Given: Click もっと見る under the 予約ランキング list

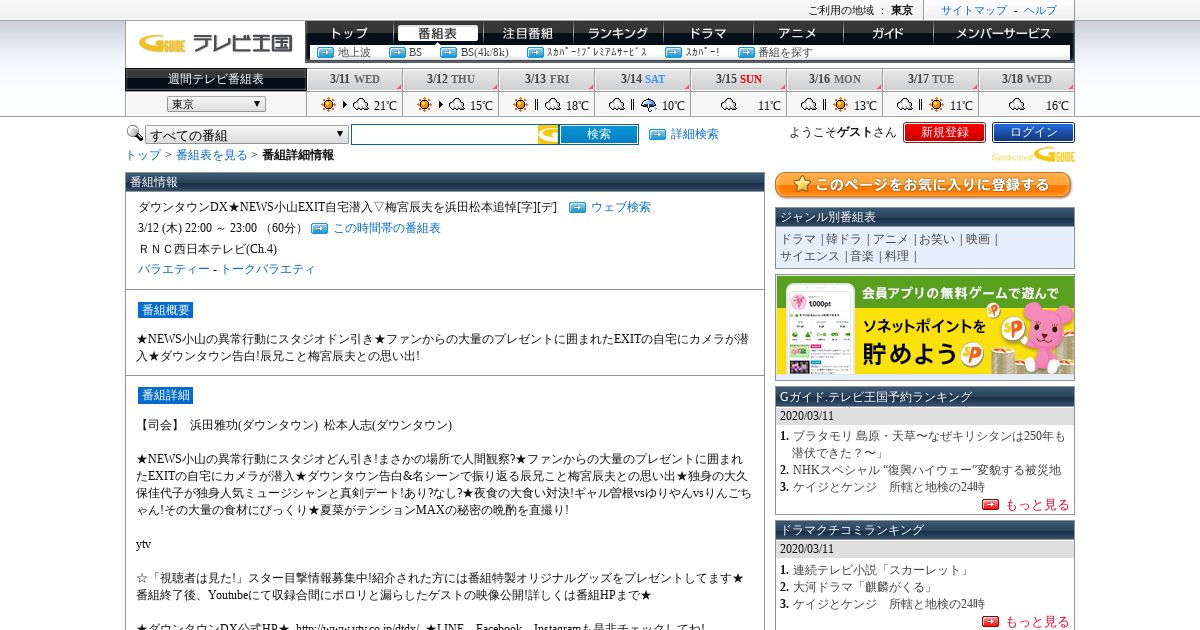Looking at the screenshot, I should pyautogui.click(x=1037, y=505).
